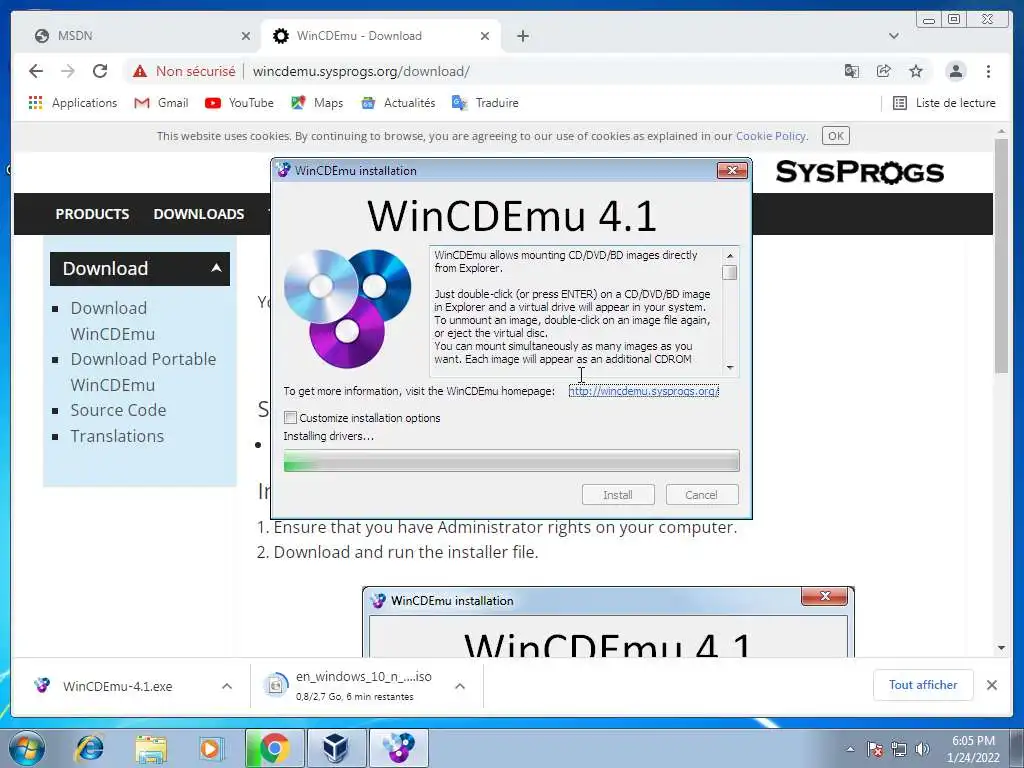Open the Google Translate page icon in address bar
Viewport: 1024px width, 768px height.
point(852,71)
